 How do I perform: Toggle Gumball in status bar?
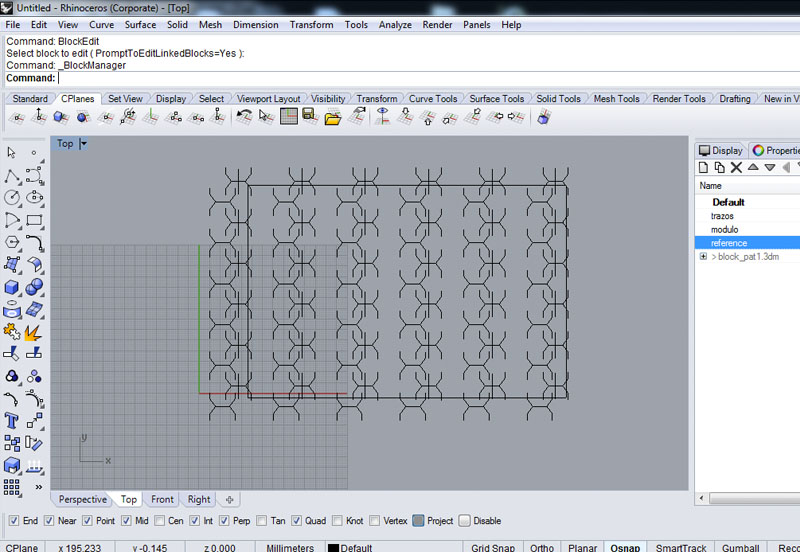(x=740, y=547)
